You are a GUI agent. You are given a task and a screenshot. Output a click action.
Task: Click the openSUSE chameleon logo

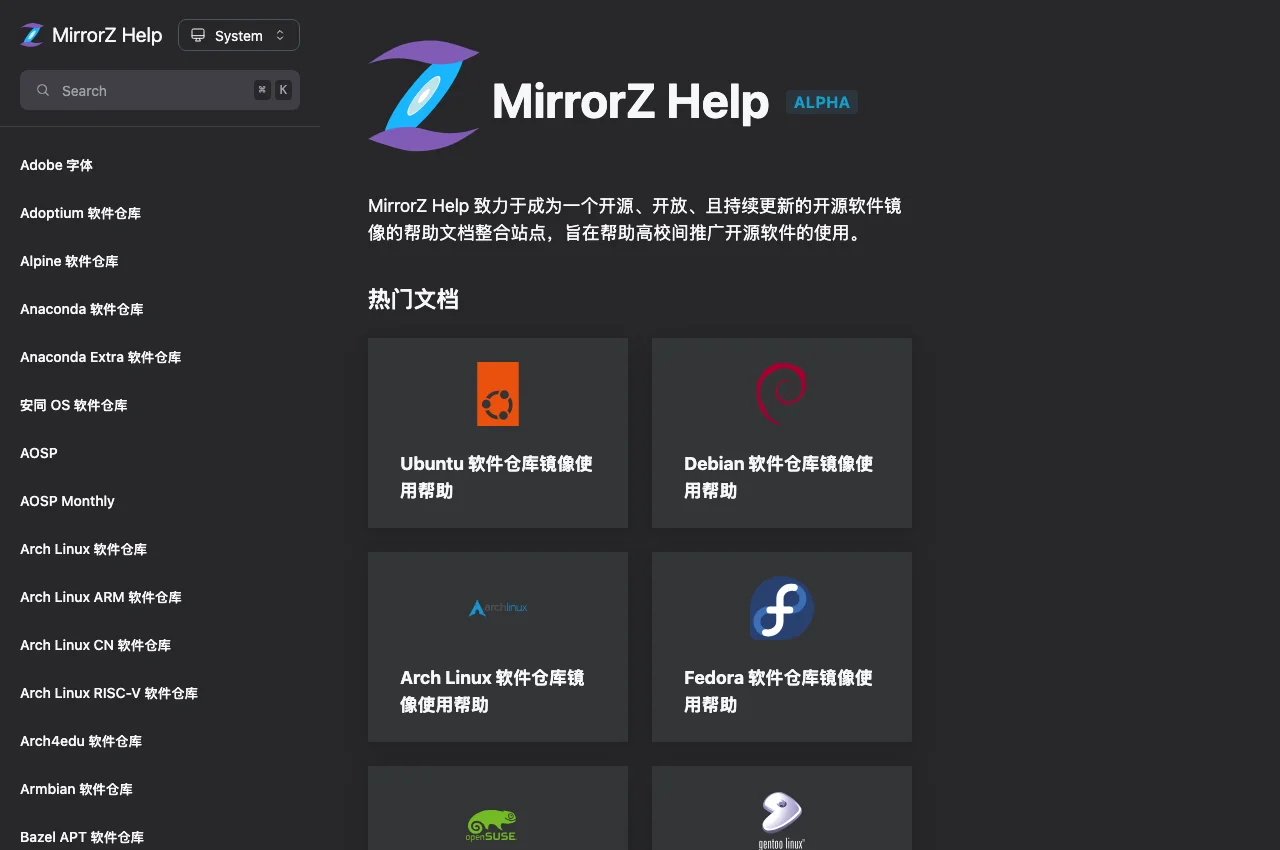point(491,825)
